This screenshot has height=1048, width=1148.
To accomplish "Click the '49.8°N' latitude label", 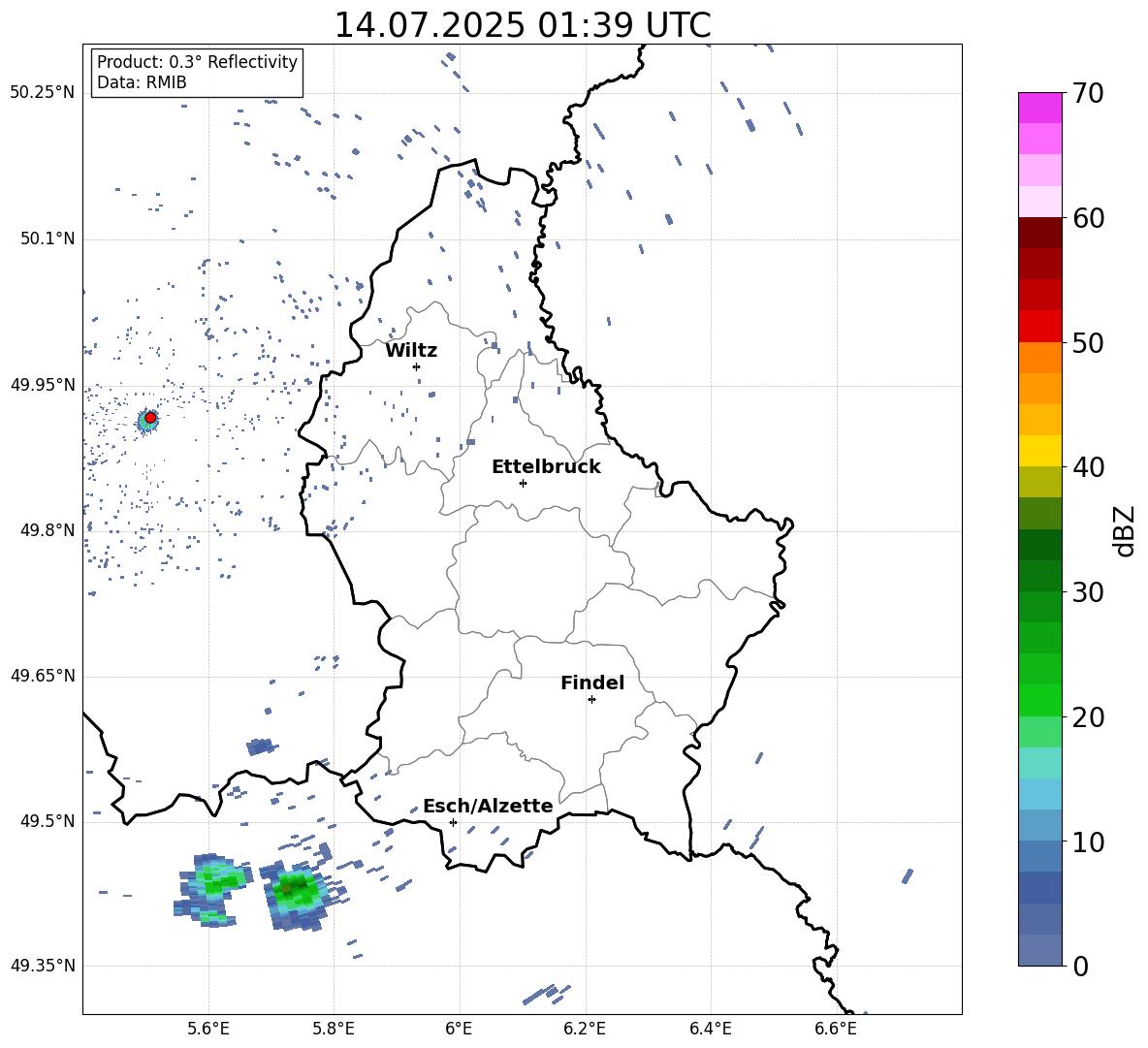I will pos(48,530).
